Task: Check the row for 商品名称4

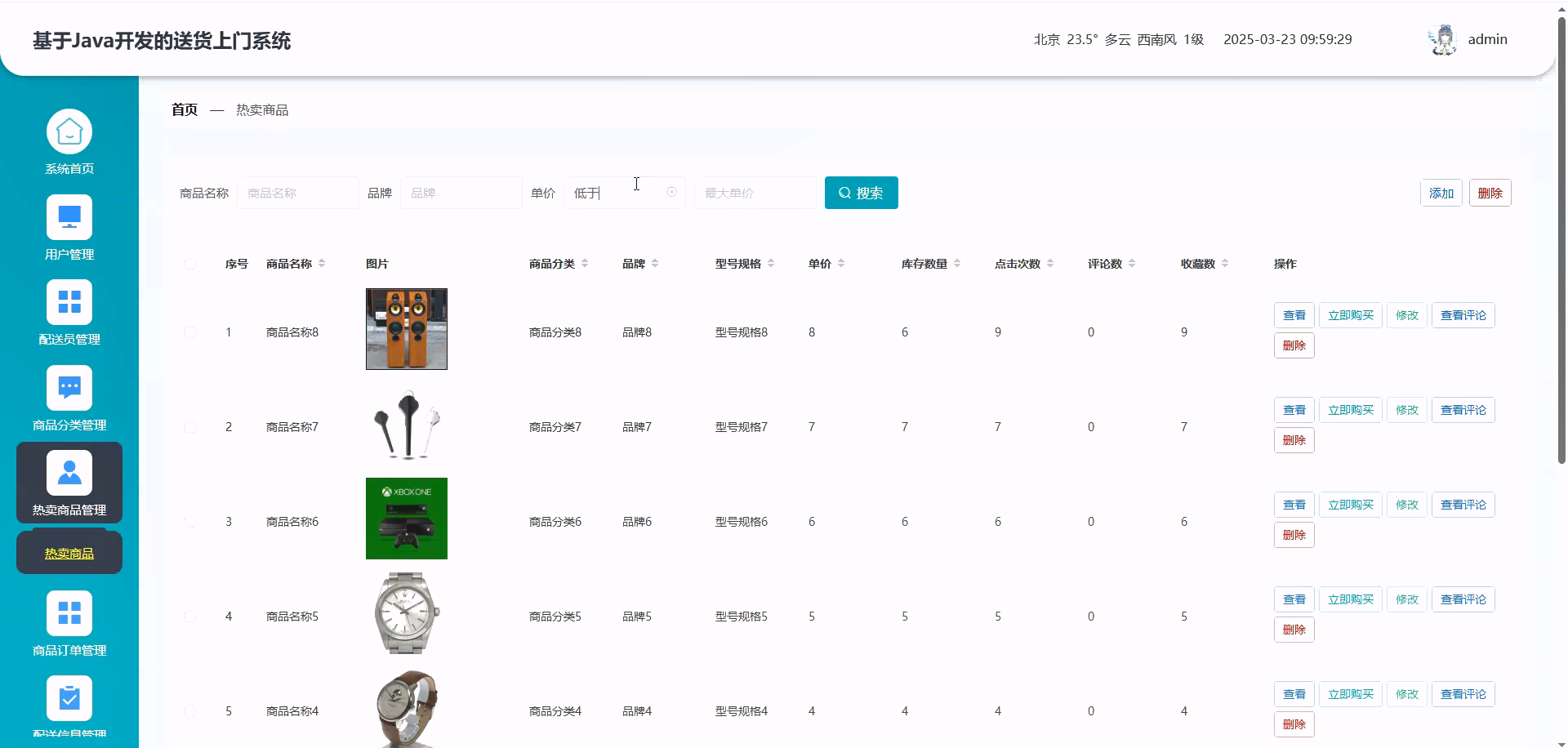Action: 190,711
